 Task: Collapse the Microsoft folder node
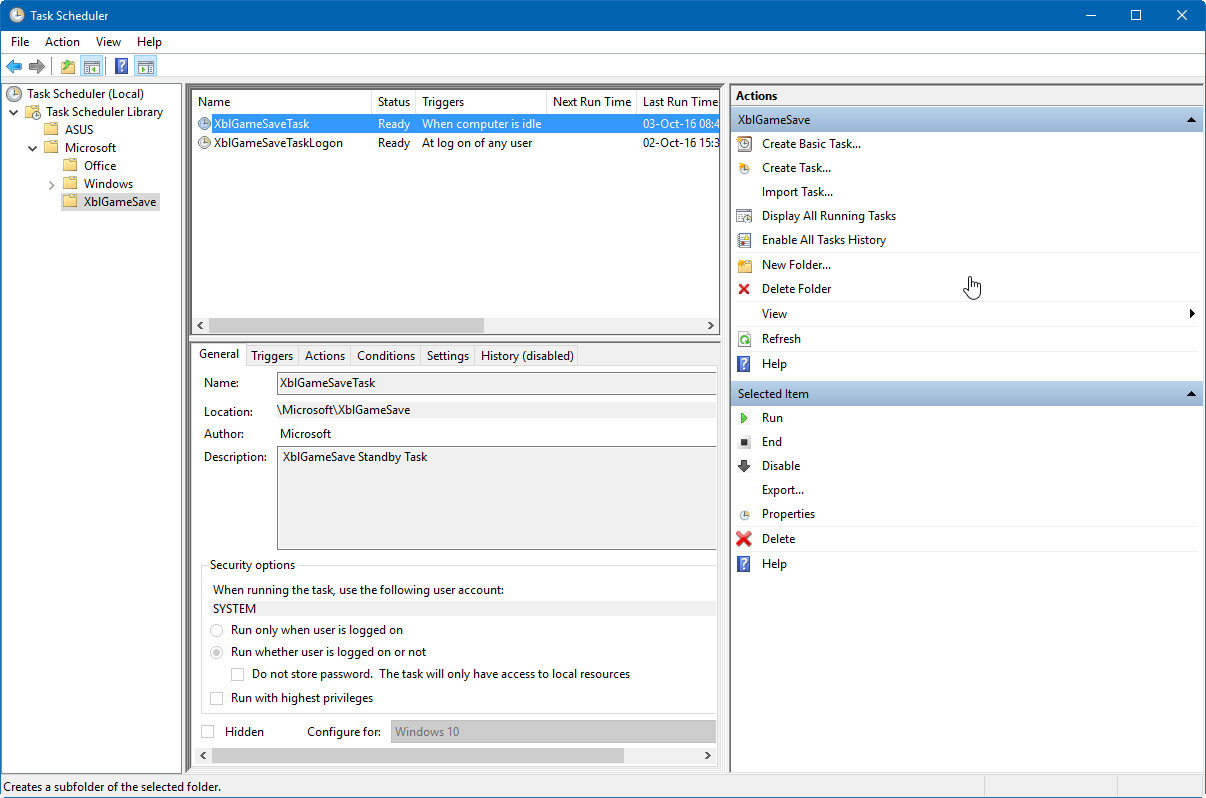click(33, 148)
